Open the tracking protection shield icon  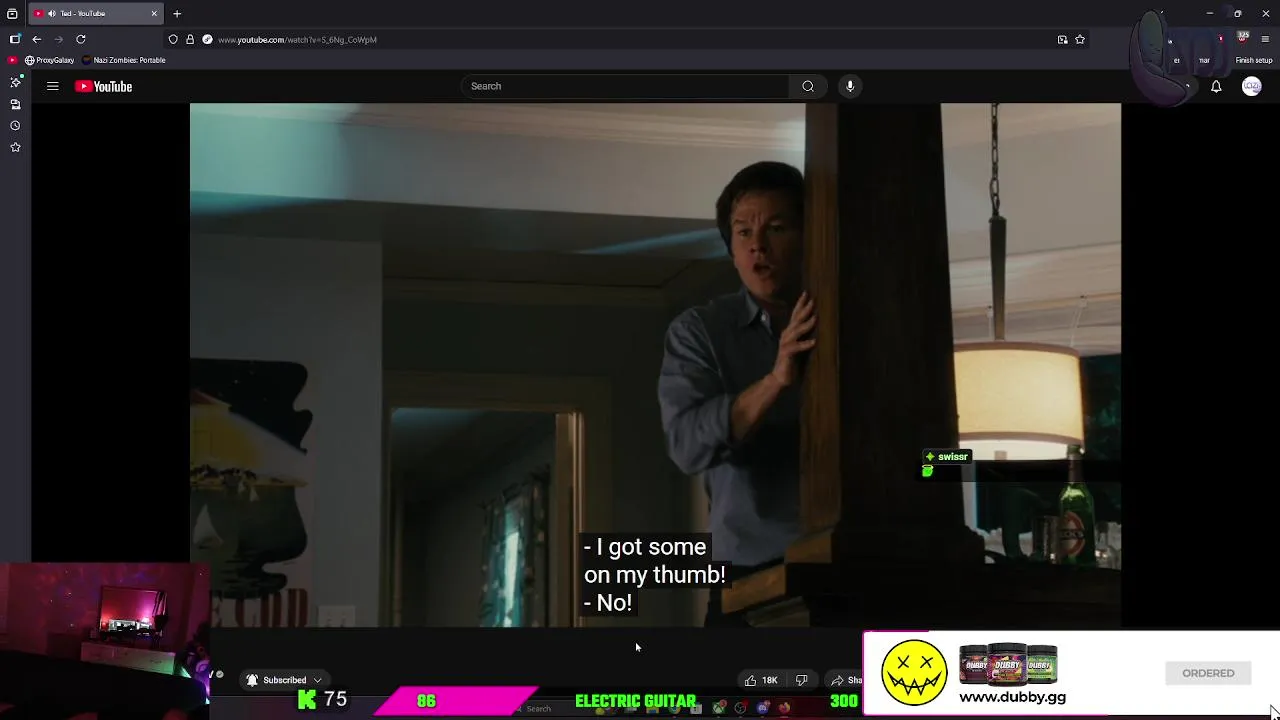point(173,39)
